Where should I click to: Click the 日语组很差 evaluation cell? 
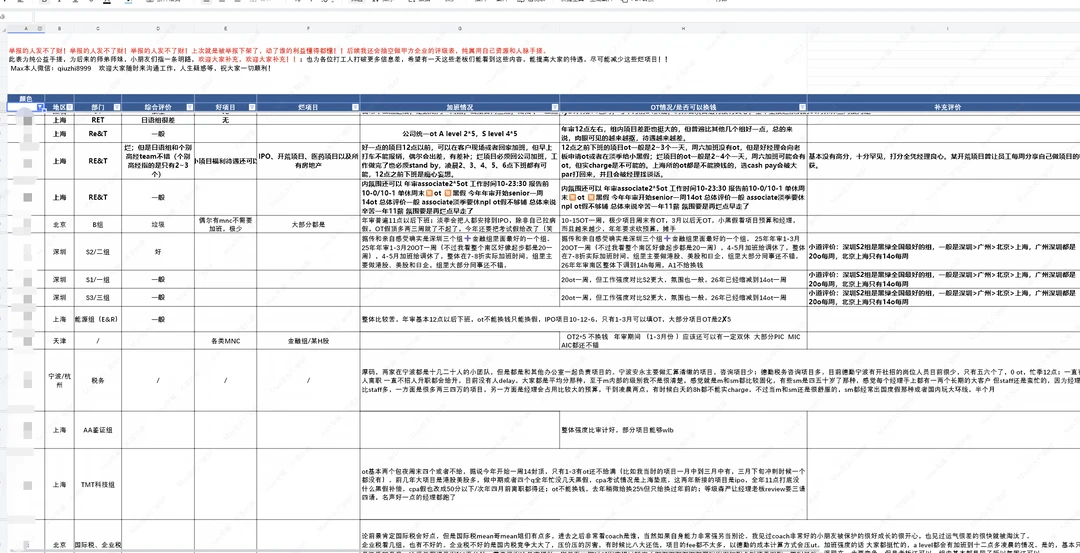pyautogui.click(x=158, y=120)
